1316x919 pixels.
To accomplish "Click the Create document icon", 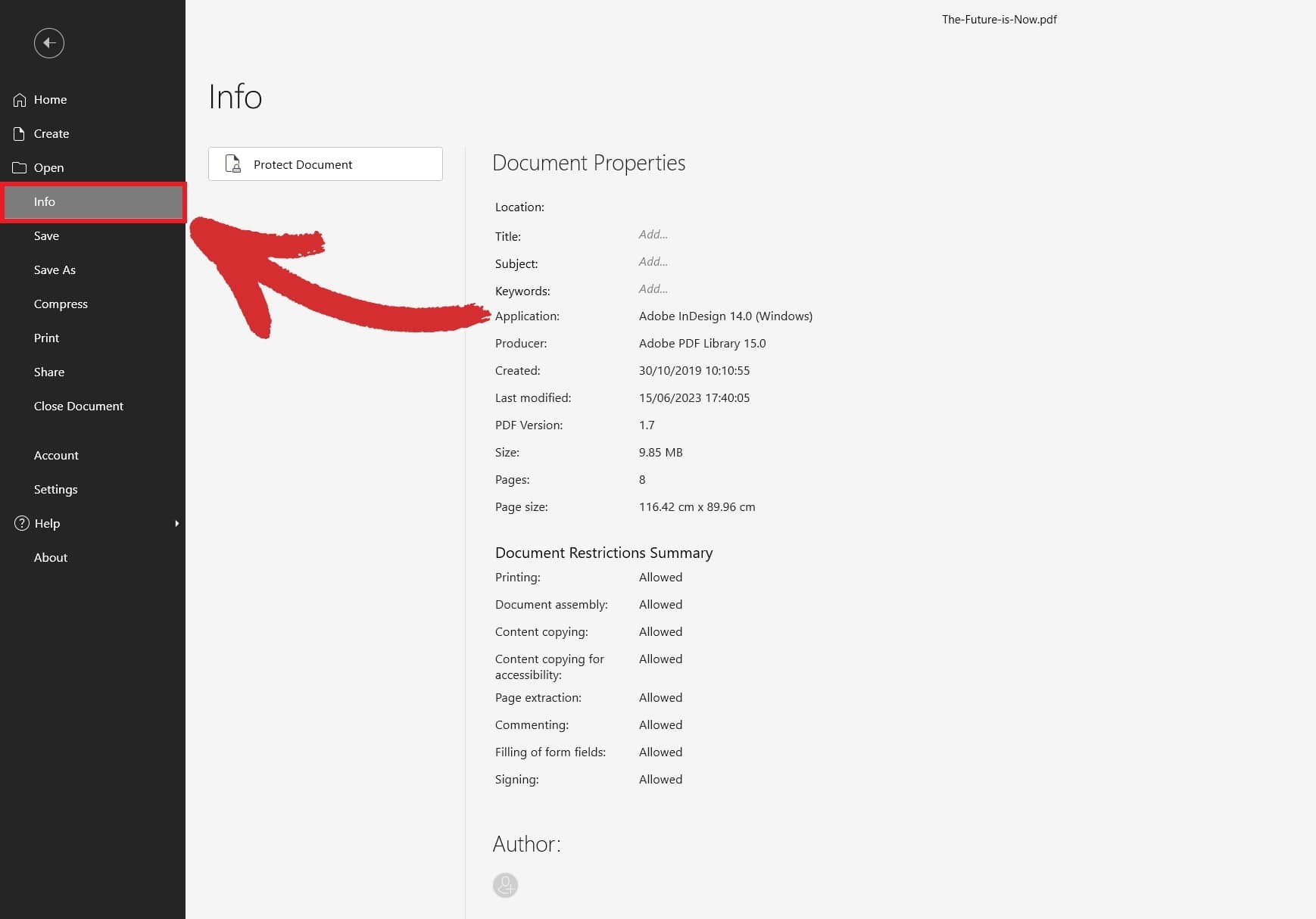I will [18, 133].
